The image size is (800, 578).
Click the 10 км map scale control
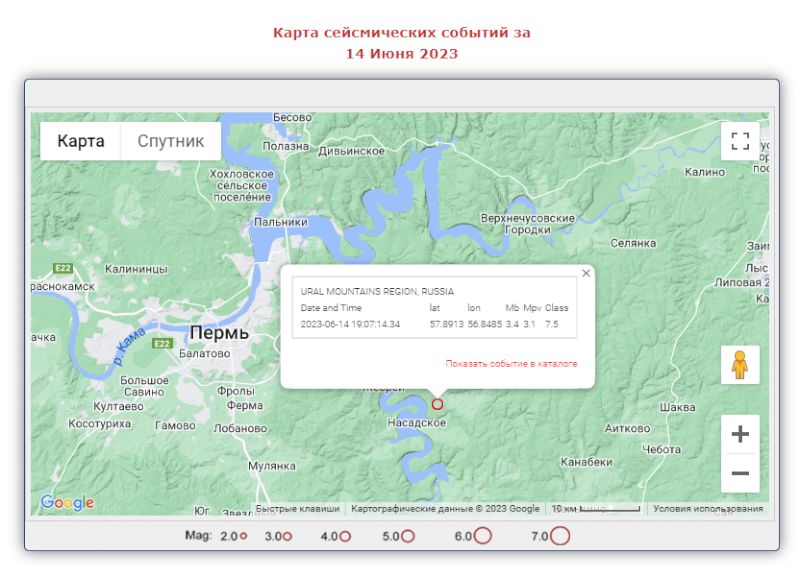click(596, 509)
